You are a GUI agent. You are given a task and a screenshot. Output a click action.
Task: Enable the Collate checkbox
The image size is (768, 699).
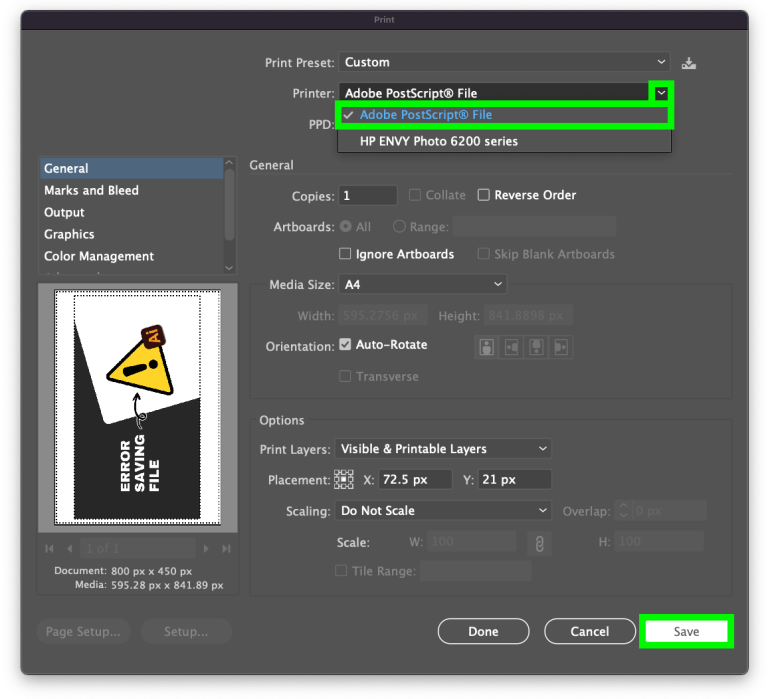coord(415,195)
